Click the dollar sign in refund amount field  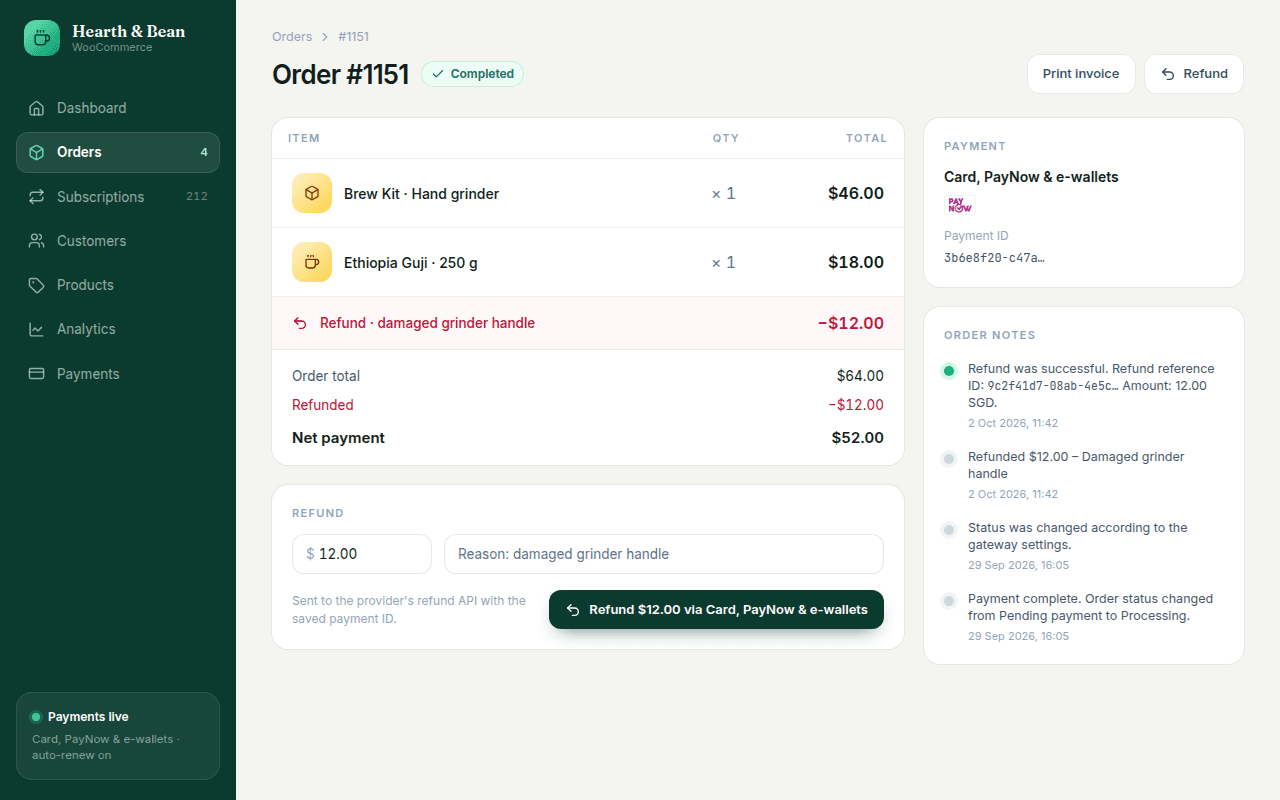click(310, 554)
